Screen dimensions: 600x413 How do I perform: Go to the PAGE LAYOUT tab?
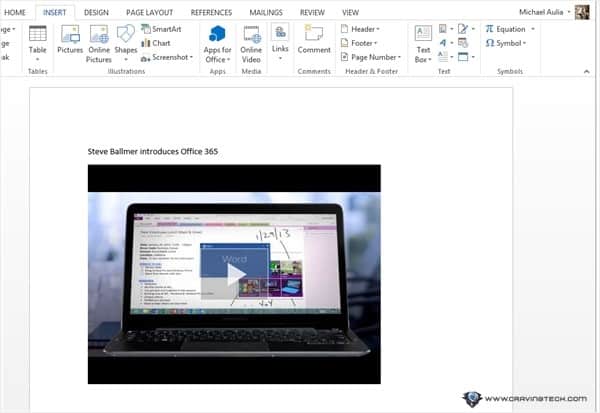(x=150, y=13)
